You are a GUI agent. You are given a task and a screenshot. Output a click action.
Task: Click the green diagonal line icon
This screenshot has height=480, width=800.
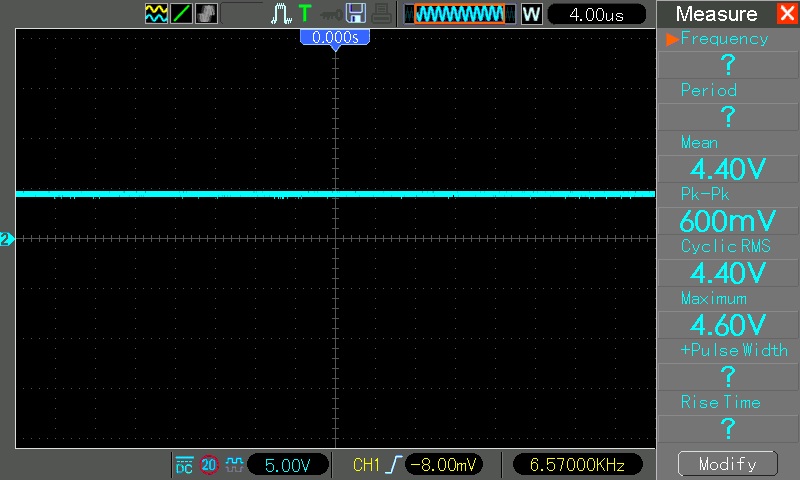coord(182,14)
